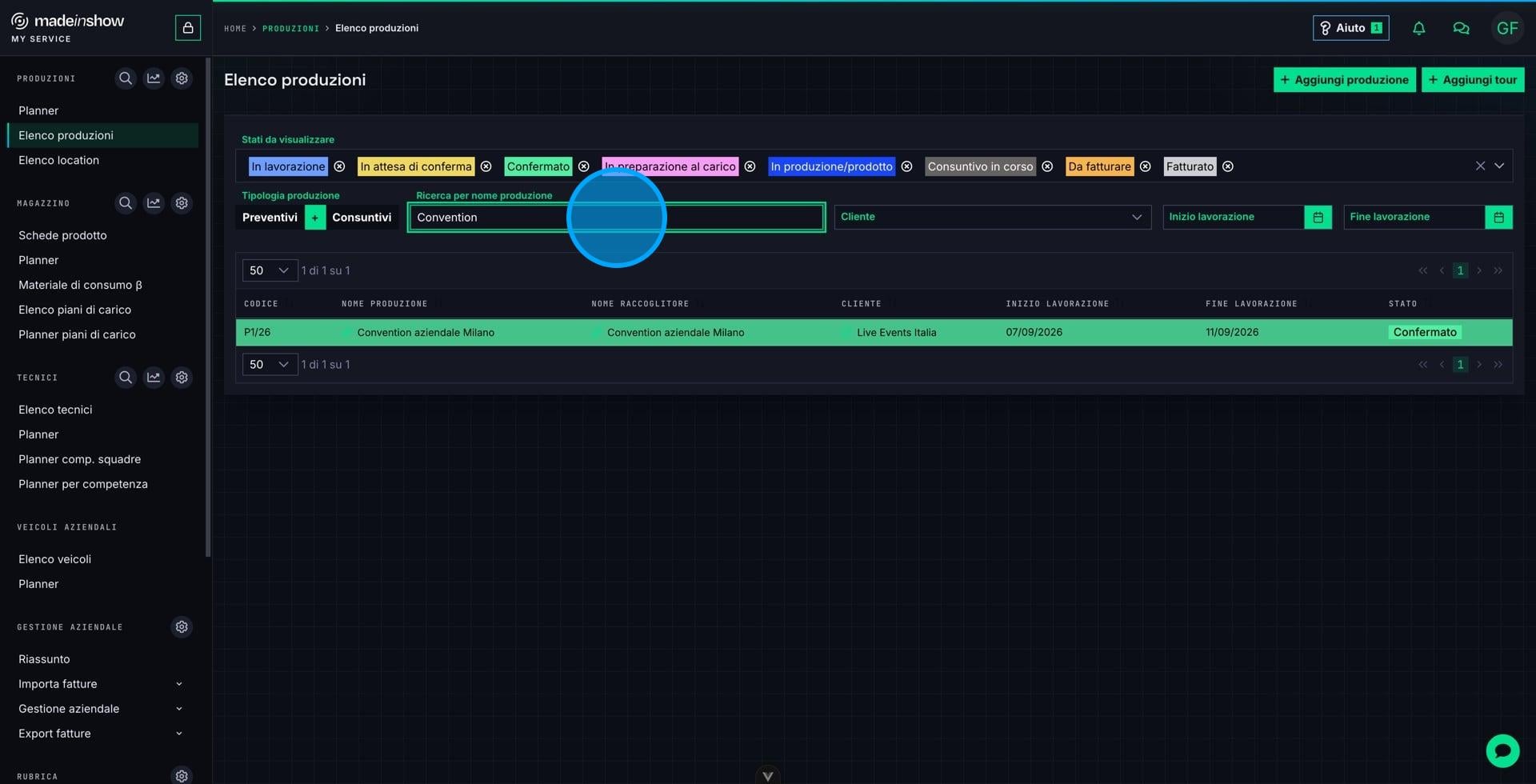
Task: Open Gestione aziendale section settings gear
Action: point(182,627)
